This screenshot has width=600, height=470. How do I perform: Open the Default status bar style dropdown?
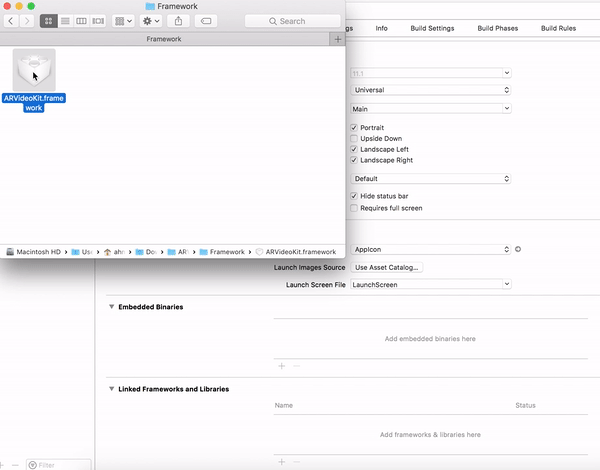pyautogui.click(x=430, y=179)
